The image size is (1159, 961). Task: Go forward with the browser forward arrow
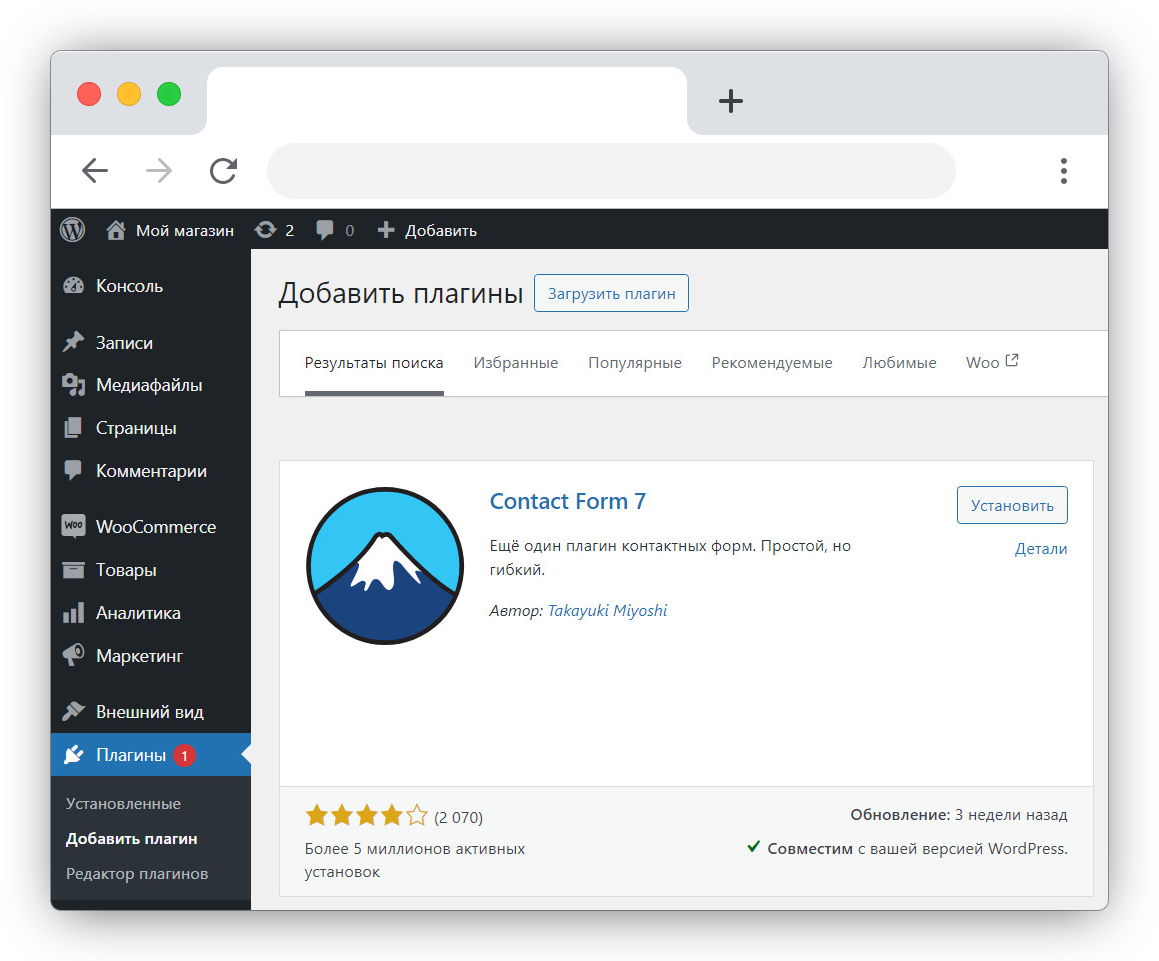tap(159, 171)
